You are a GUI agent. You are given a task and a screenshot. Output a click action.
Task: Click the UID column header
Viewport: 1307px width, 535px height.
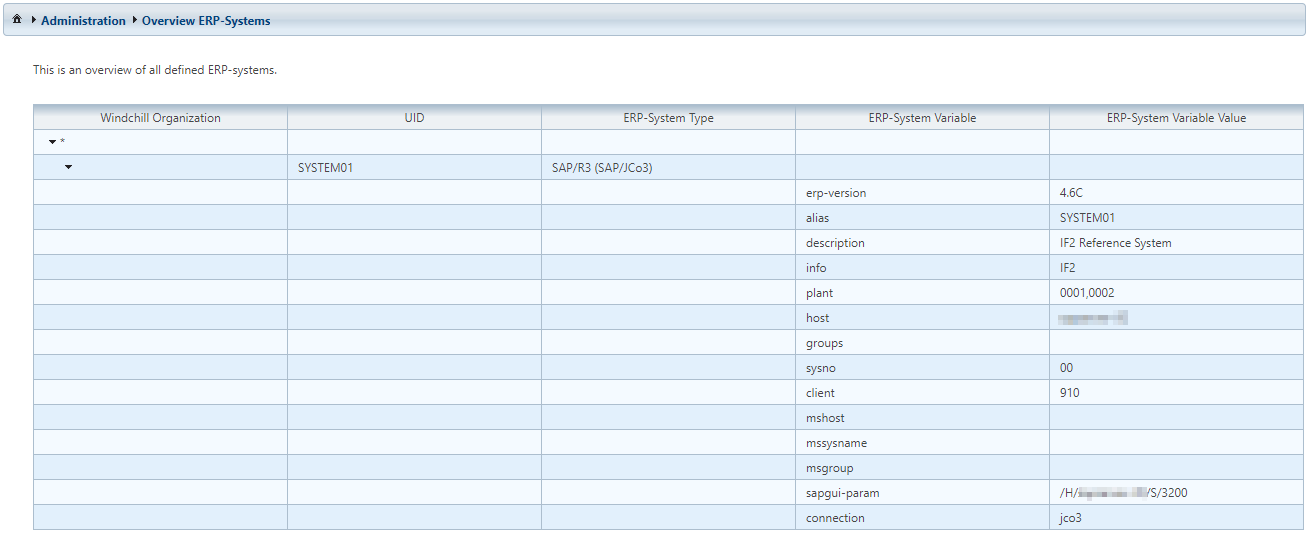click(x=414, y=118)
